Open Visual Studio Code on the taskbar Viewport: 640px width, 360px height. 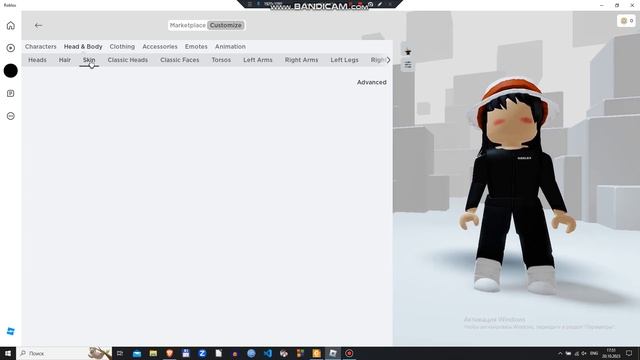click(267, 353)
